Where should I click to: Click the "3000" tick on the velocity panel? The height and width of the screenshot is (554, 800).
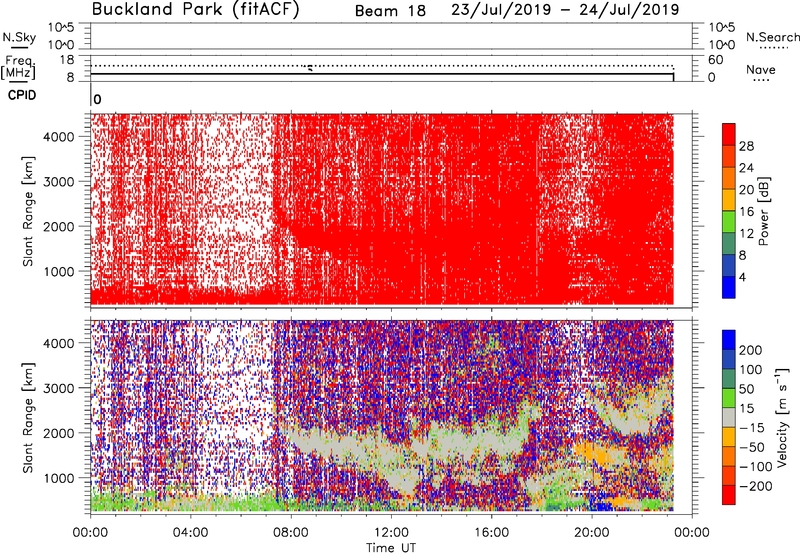(59, 388)
